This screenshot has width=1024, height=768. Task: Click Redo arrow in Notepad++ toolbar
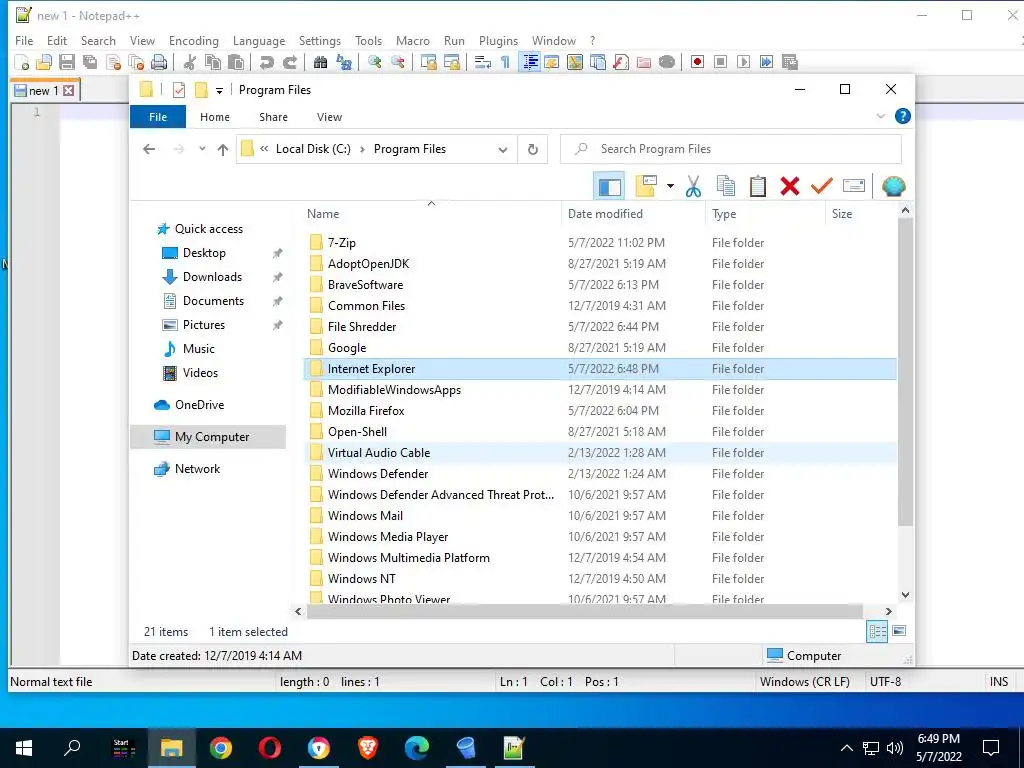[289, 62]
